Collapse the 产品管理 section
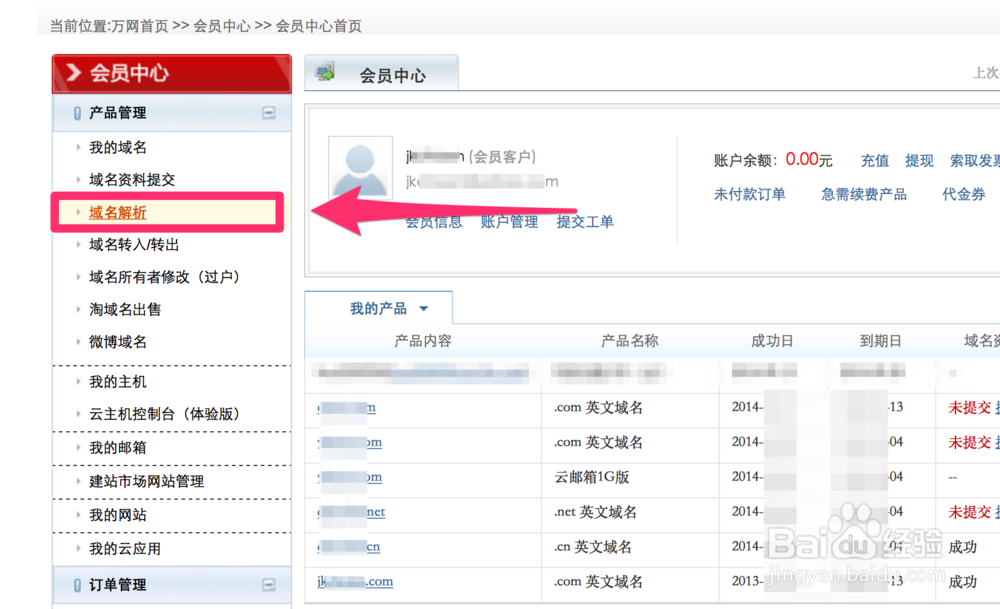This screenshot has height=609, width=1000. pyautogui.click(x=268, y=113)
